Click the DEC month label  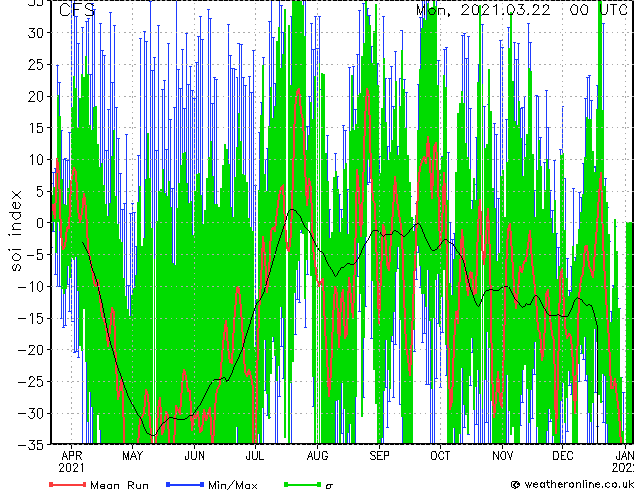click(x=563, y=456)
